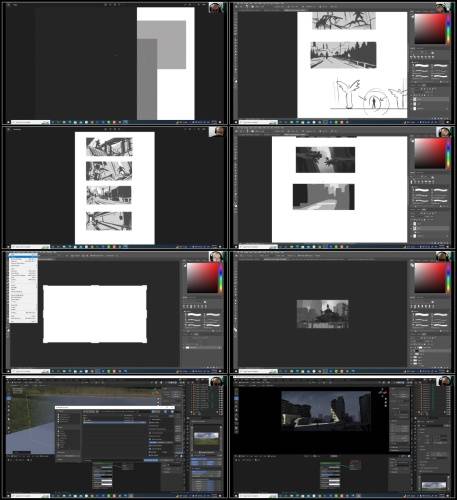The height and width of the screenshot is (500, 457).
Task: Click the foreground color swatch in the winged-tree frame's left toolbar
Action: tap(236, 82)
